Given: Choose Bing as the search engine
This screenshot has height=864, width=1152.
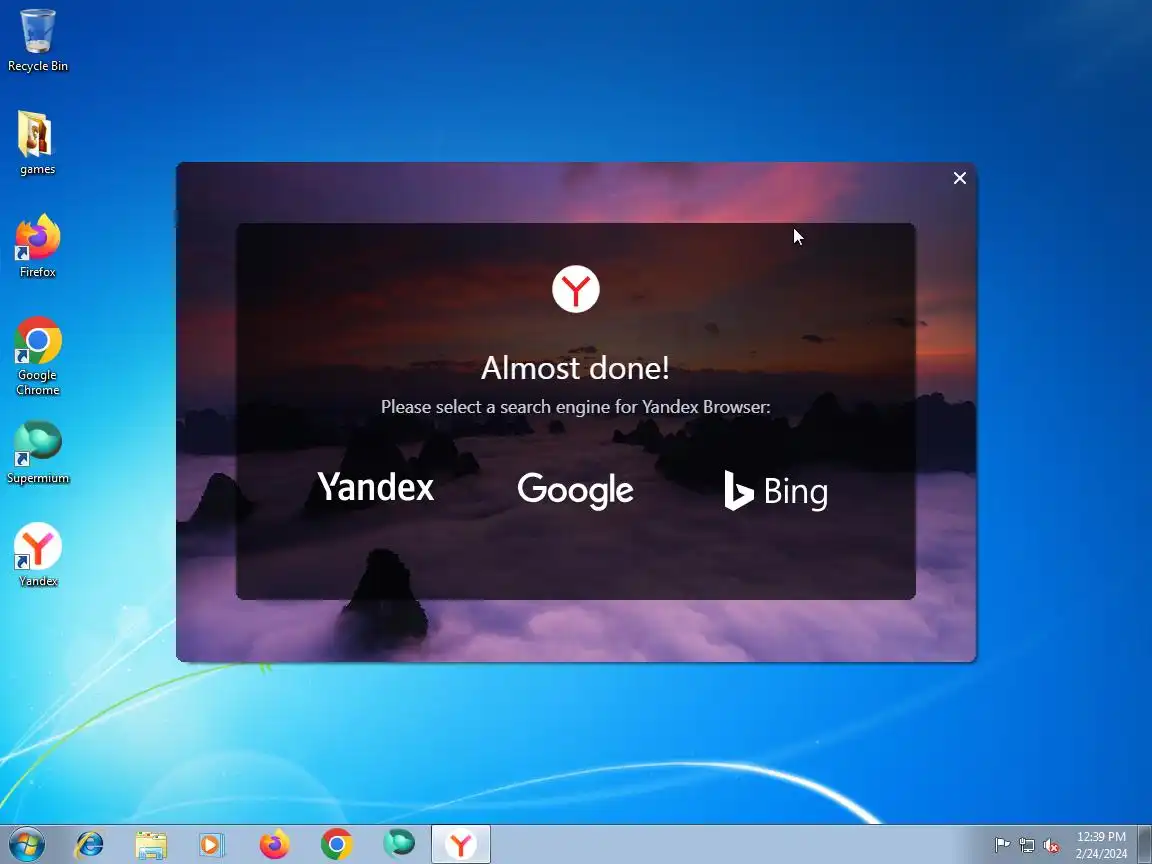Looking at the screenshot, I should tap(776, 491).
